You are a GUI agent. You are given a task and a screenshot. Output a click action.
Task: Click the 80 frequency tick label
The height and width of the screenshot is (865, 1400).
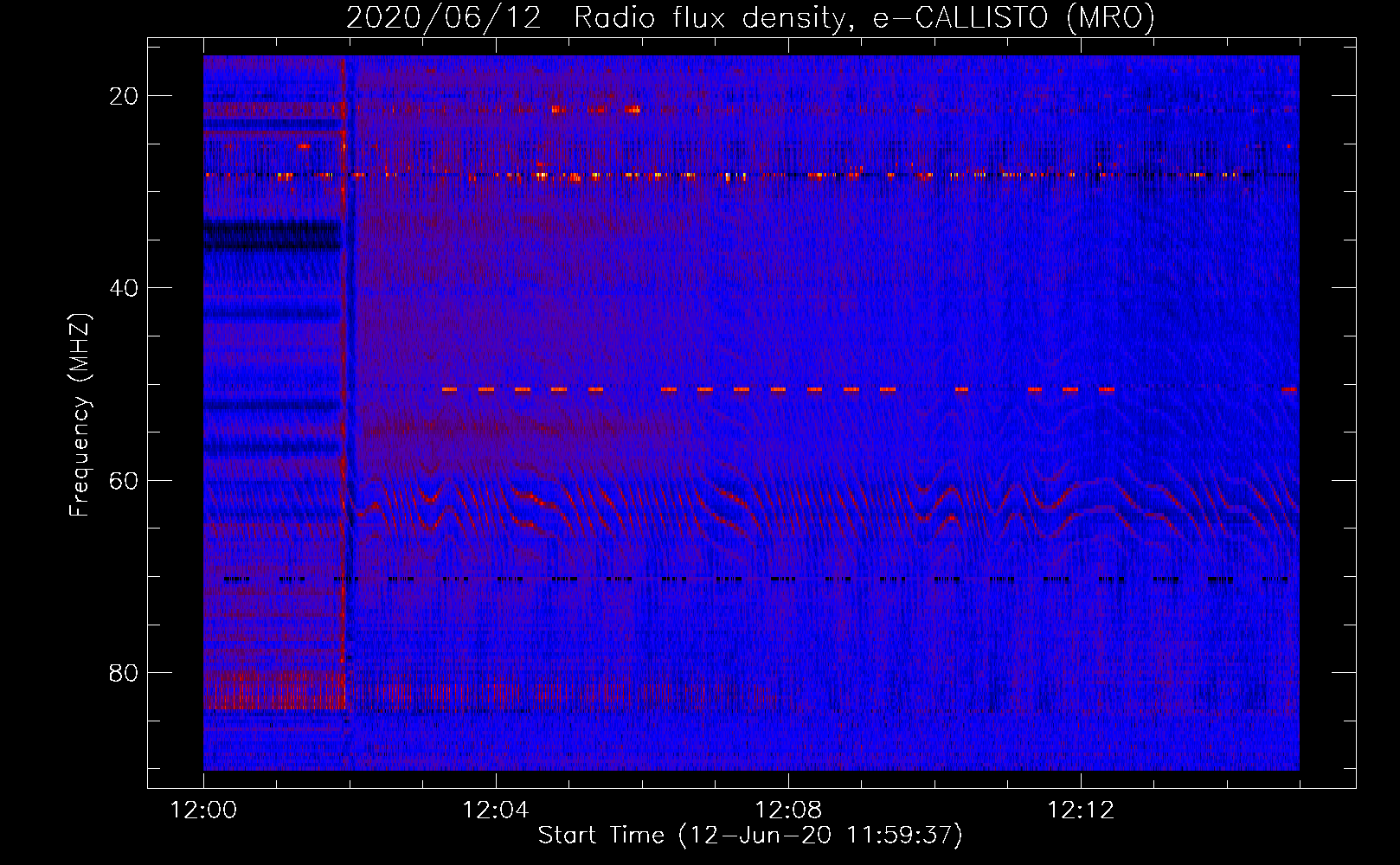[x=124, y=673]
